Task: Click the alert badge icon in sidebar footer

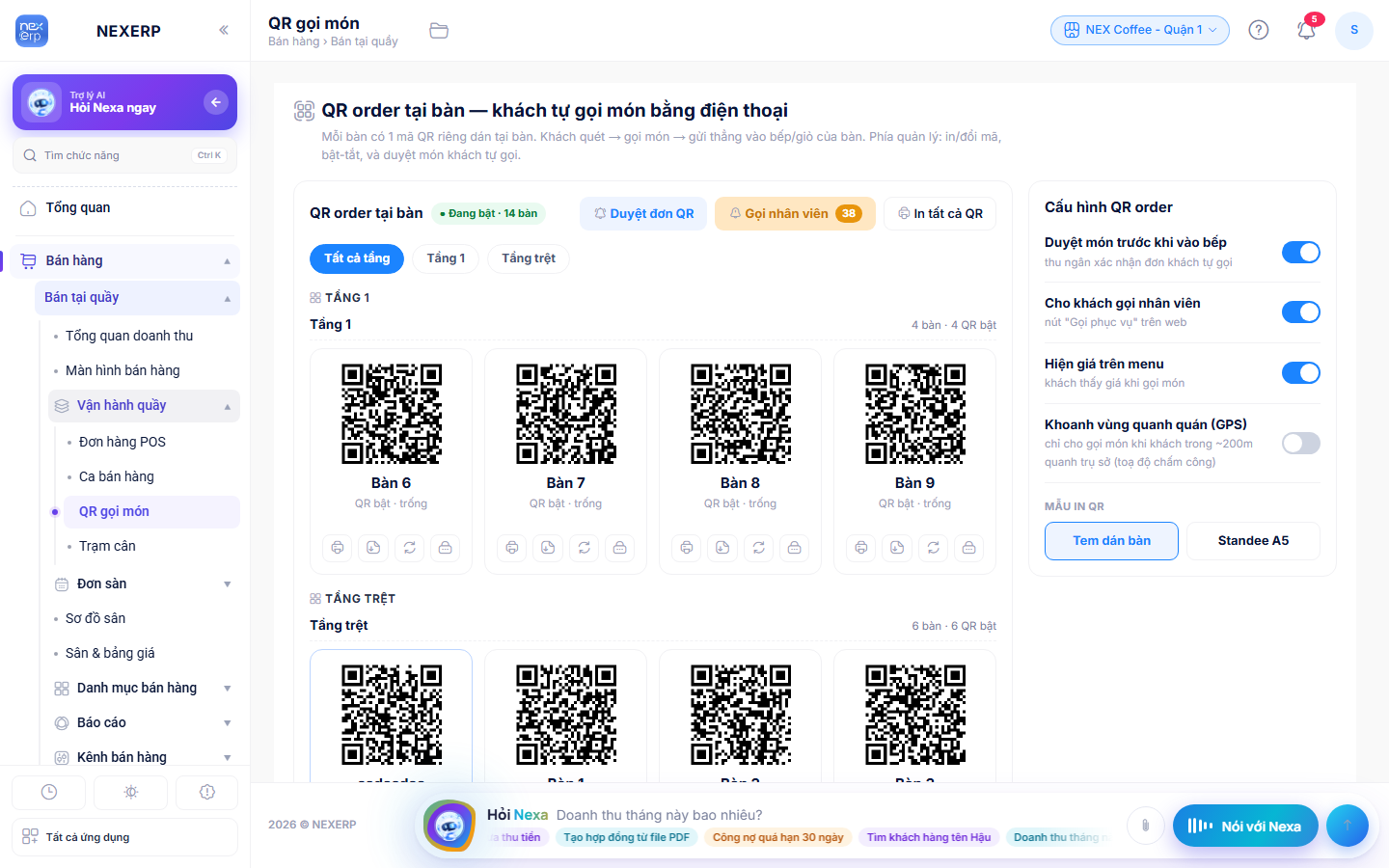Action: click(x=207, y=792)
